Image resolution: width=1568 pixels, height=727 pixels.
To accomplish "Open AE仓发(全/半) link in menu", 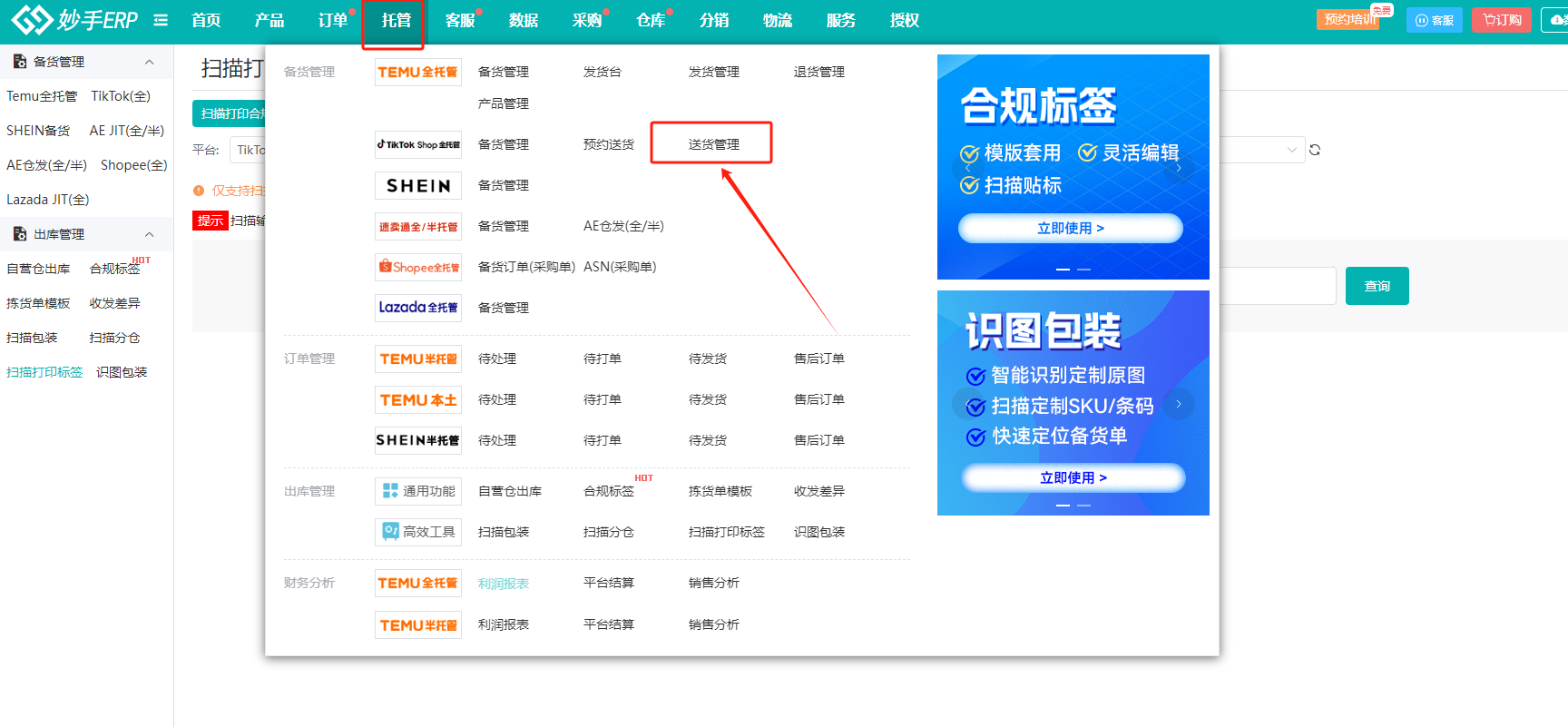I will pos(623,226).
